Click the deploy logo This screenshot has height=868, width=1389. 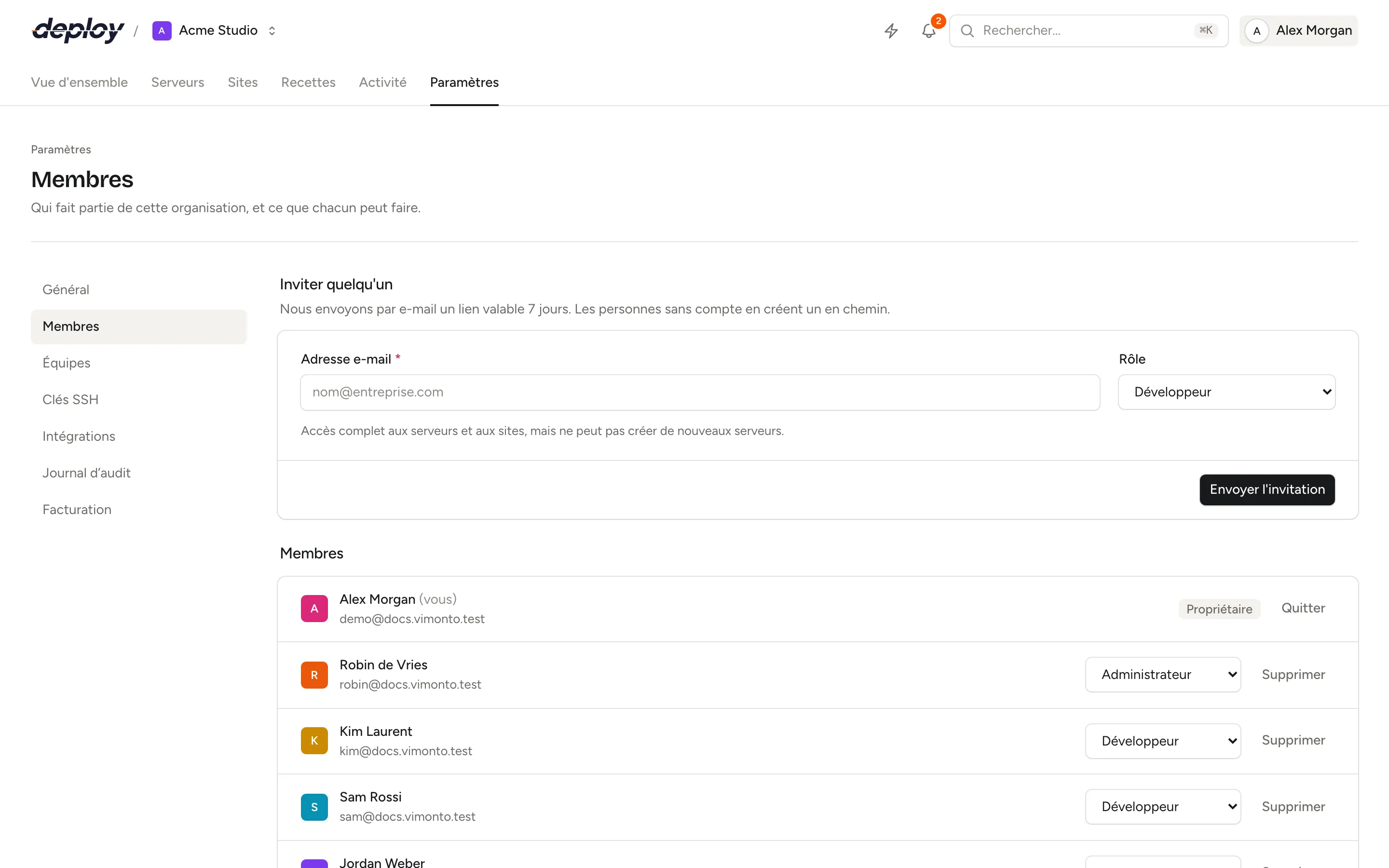tap(78, 30)
